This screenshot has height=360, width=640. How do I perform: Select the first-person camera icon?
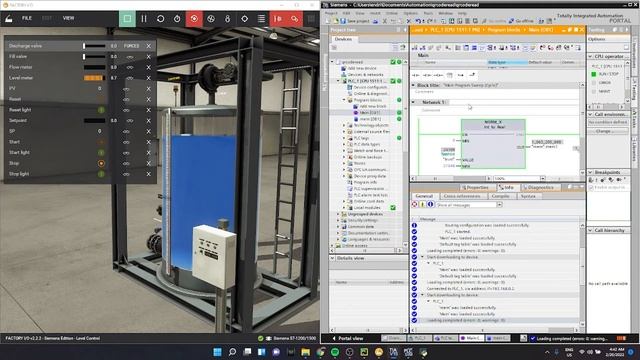coord(227,19)
